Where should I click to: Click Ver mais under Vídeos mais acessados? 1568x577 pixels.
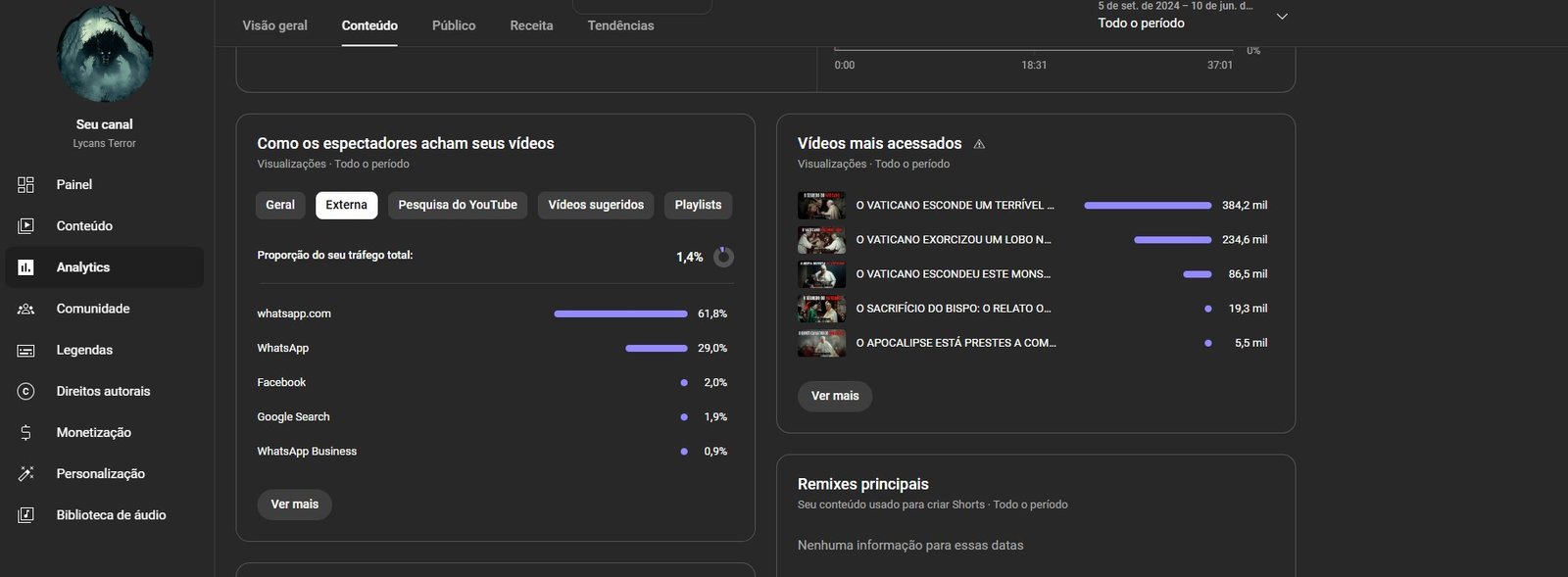(x=835, y=396)
